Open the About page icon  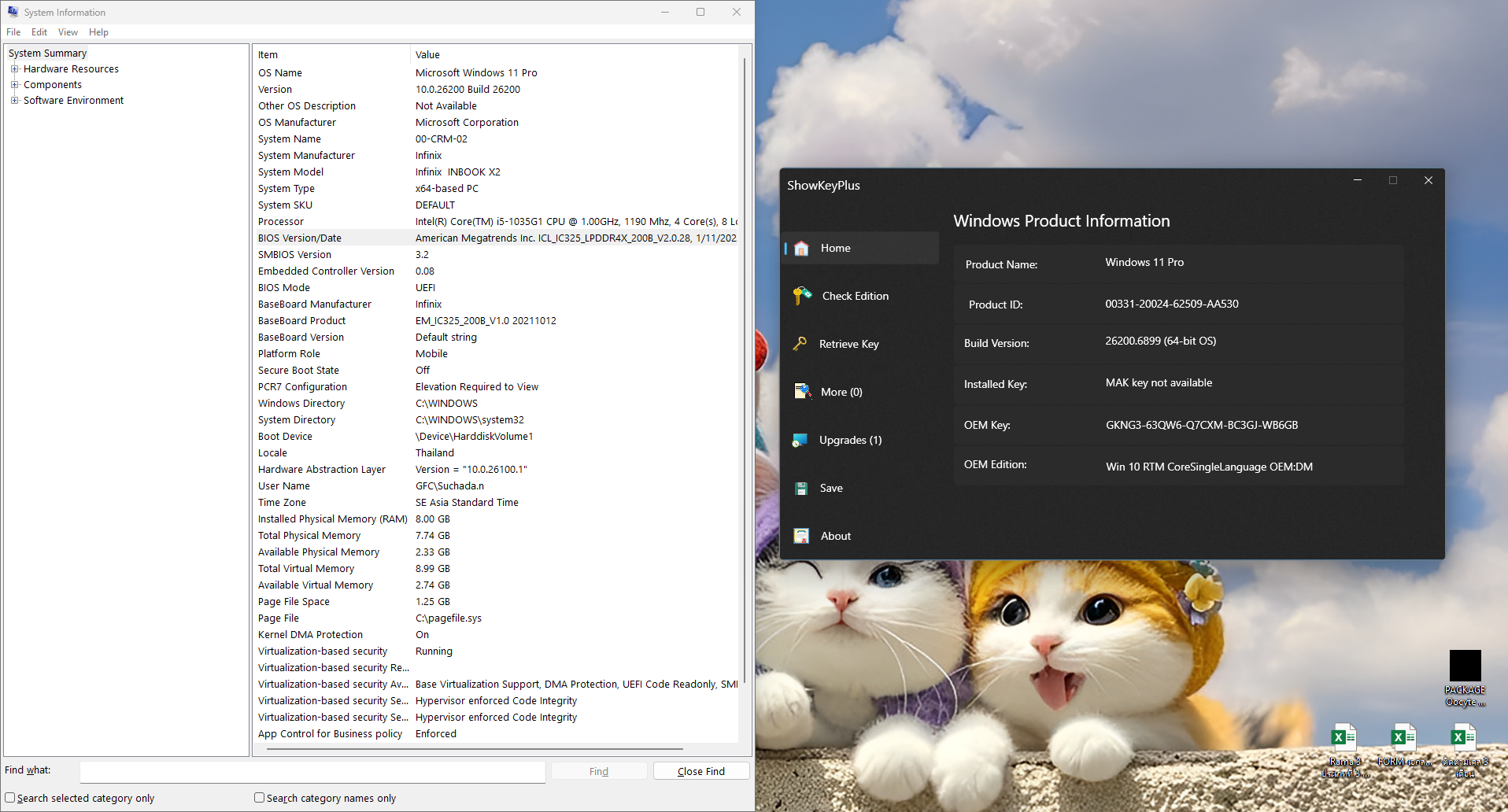click(x=801, y=536)
